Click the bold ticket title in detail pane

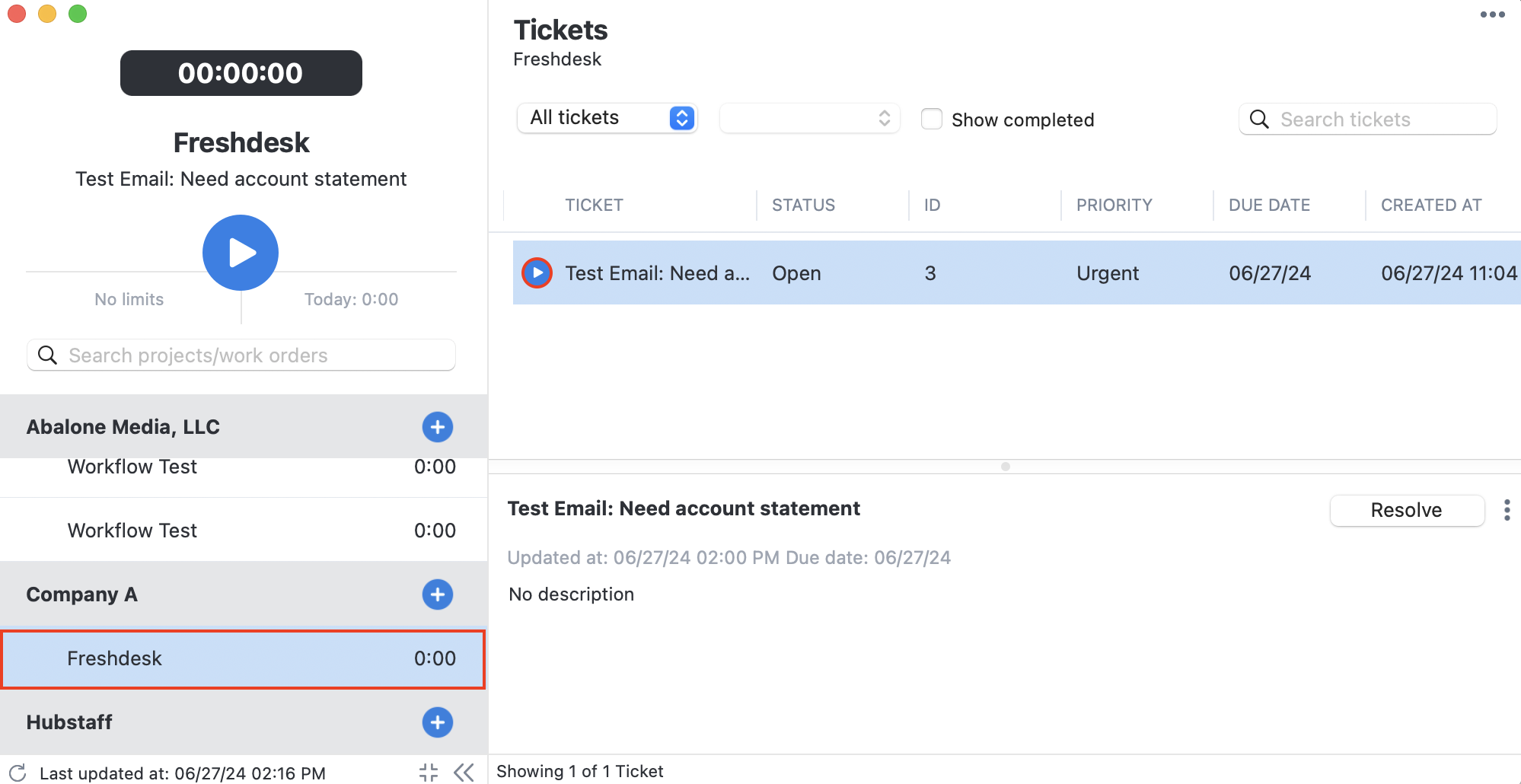click(684, 508)
